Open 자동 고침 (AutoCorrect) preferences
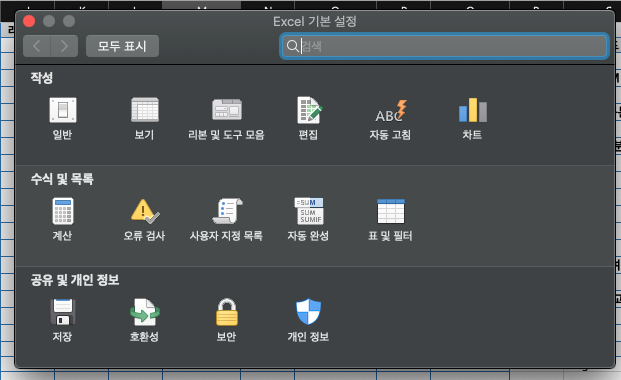Screen dimensions: 621x380 (391, 111)
